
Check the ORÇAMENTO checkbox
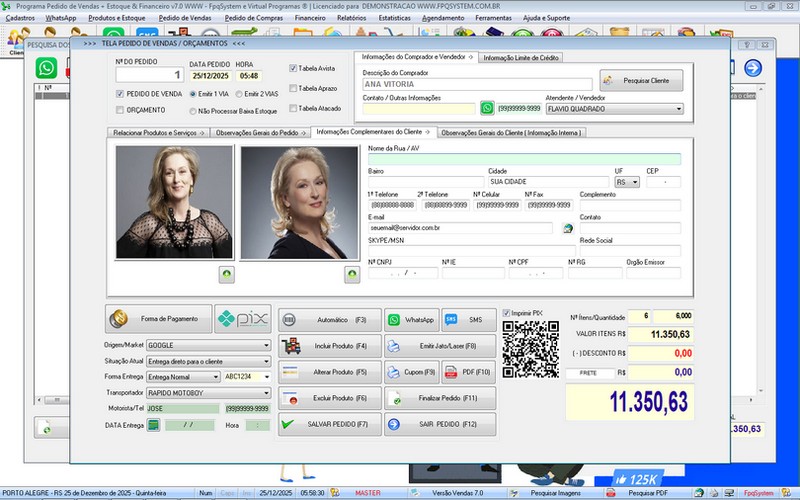pos(120,110)
